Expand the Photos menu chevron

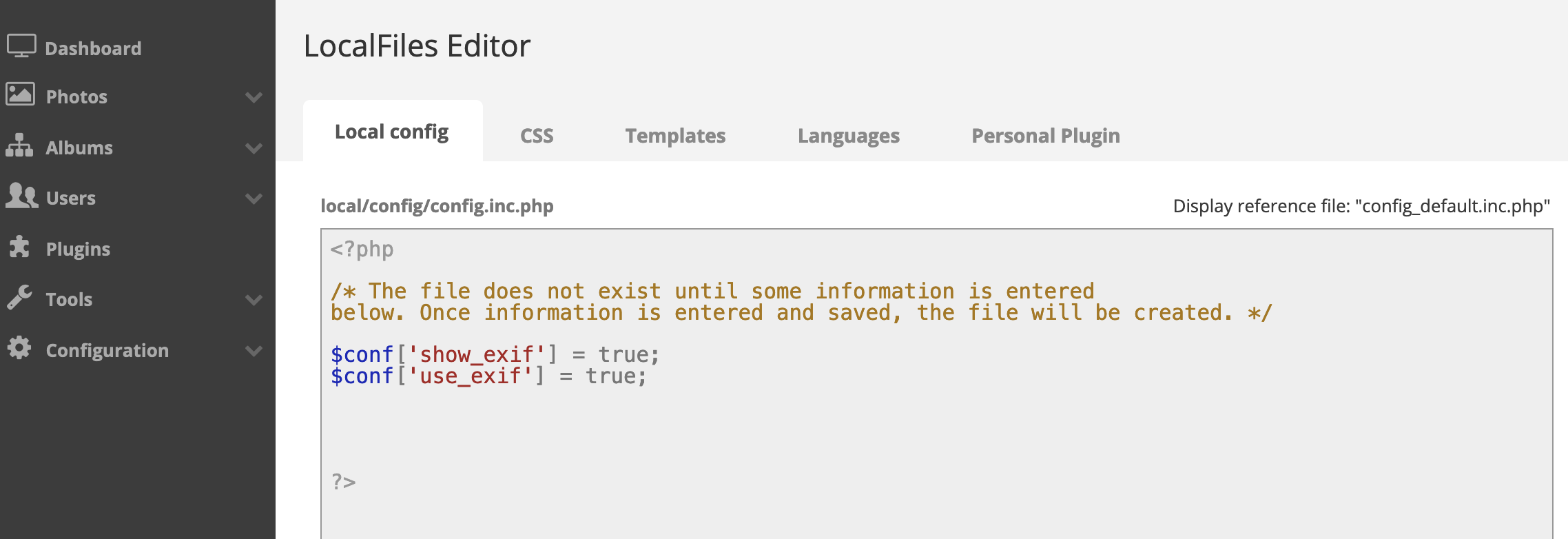(x=254, y=97)
